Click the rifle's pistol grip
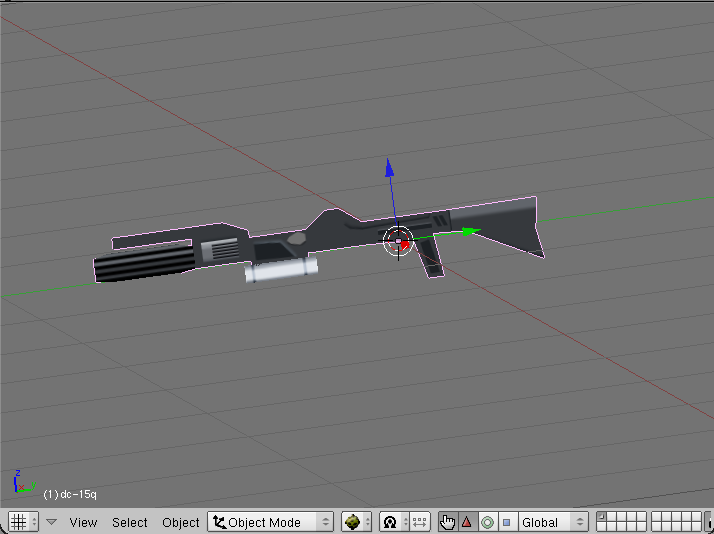The image size is (714, 534). tap(430, 258)
